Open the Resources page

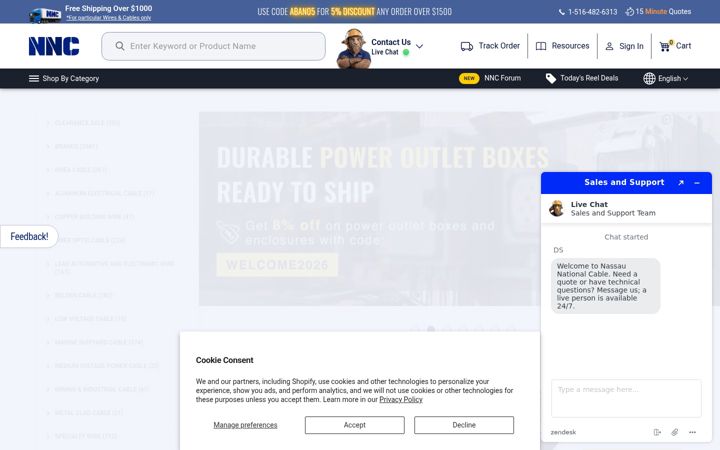[x=562, y=46]
